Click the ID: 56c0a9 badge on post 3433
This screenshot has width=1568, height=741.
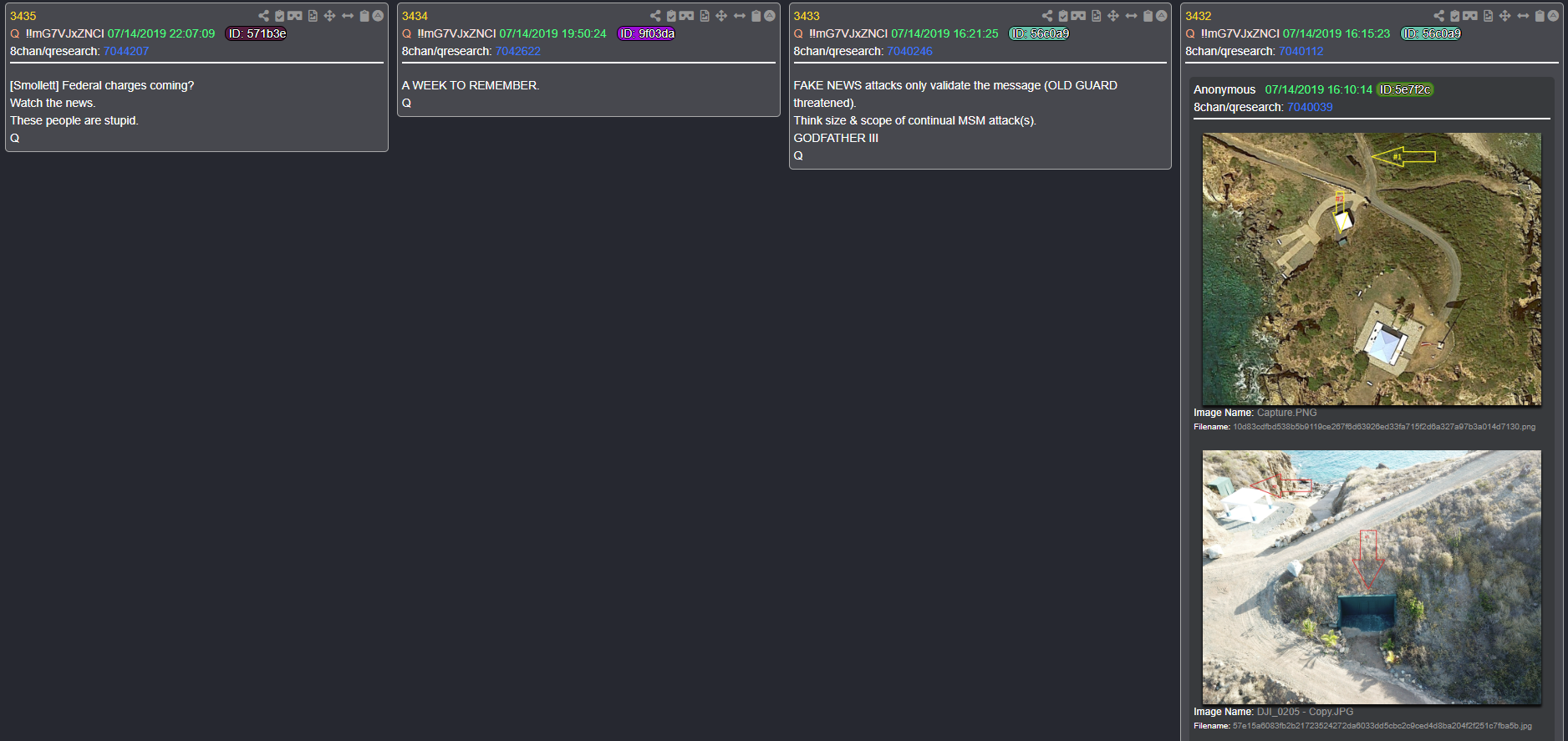(x=1040, y=33)
